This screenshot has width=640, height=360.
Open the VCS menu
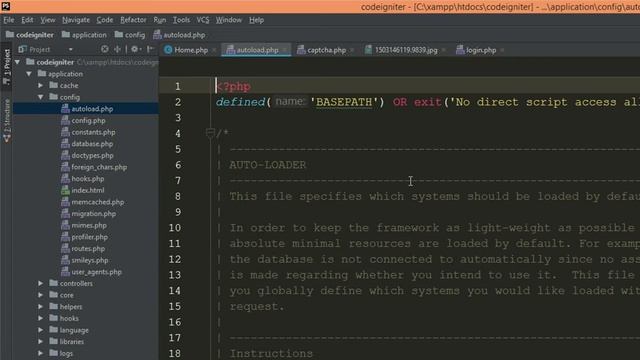pos(203,20)
